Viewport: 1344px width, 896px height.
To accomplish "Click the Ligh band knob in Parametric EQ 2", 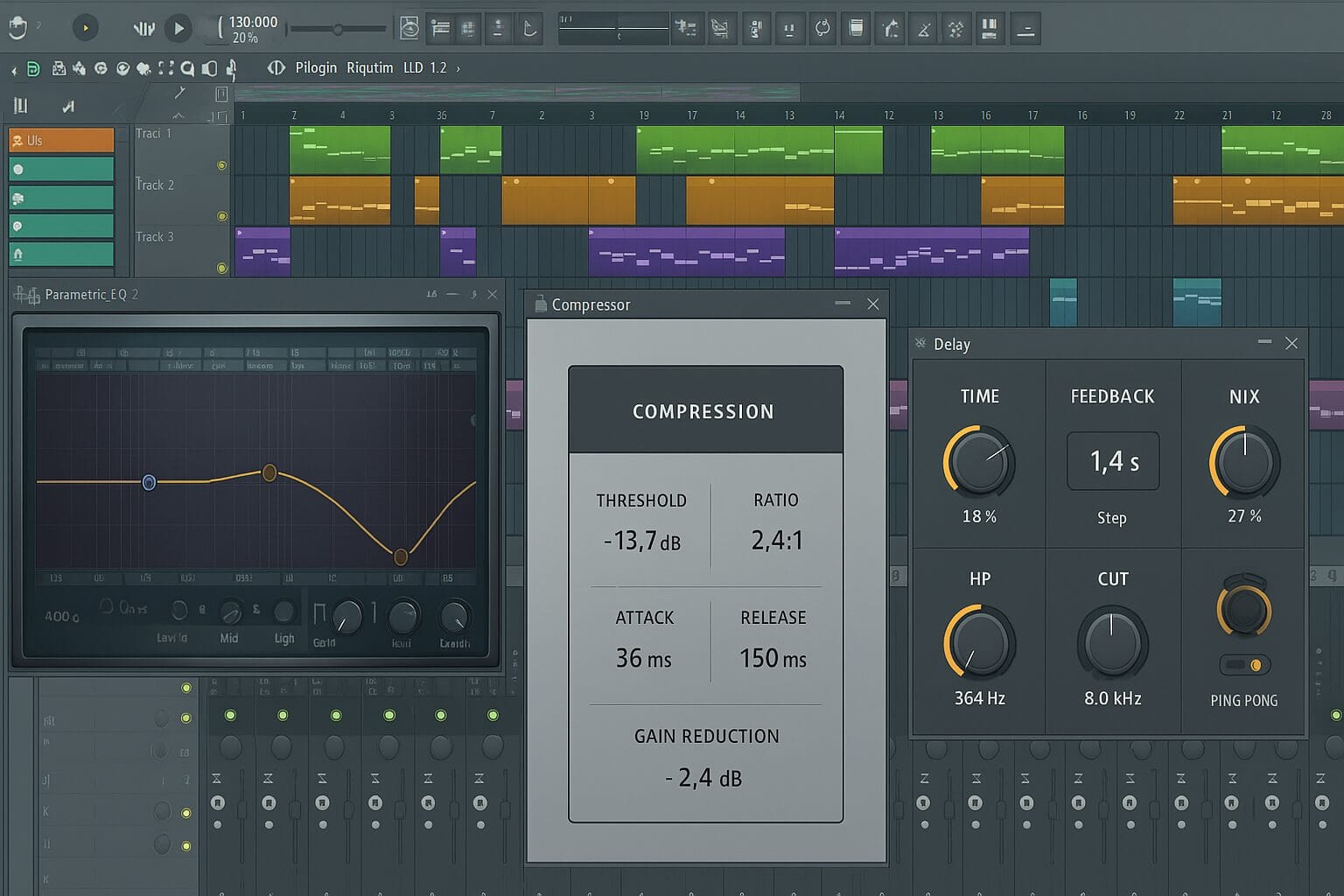I will click(x=283, y=611).
